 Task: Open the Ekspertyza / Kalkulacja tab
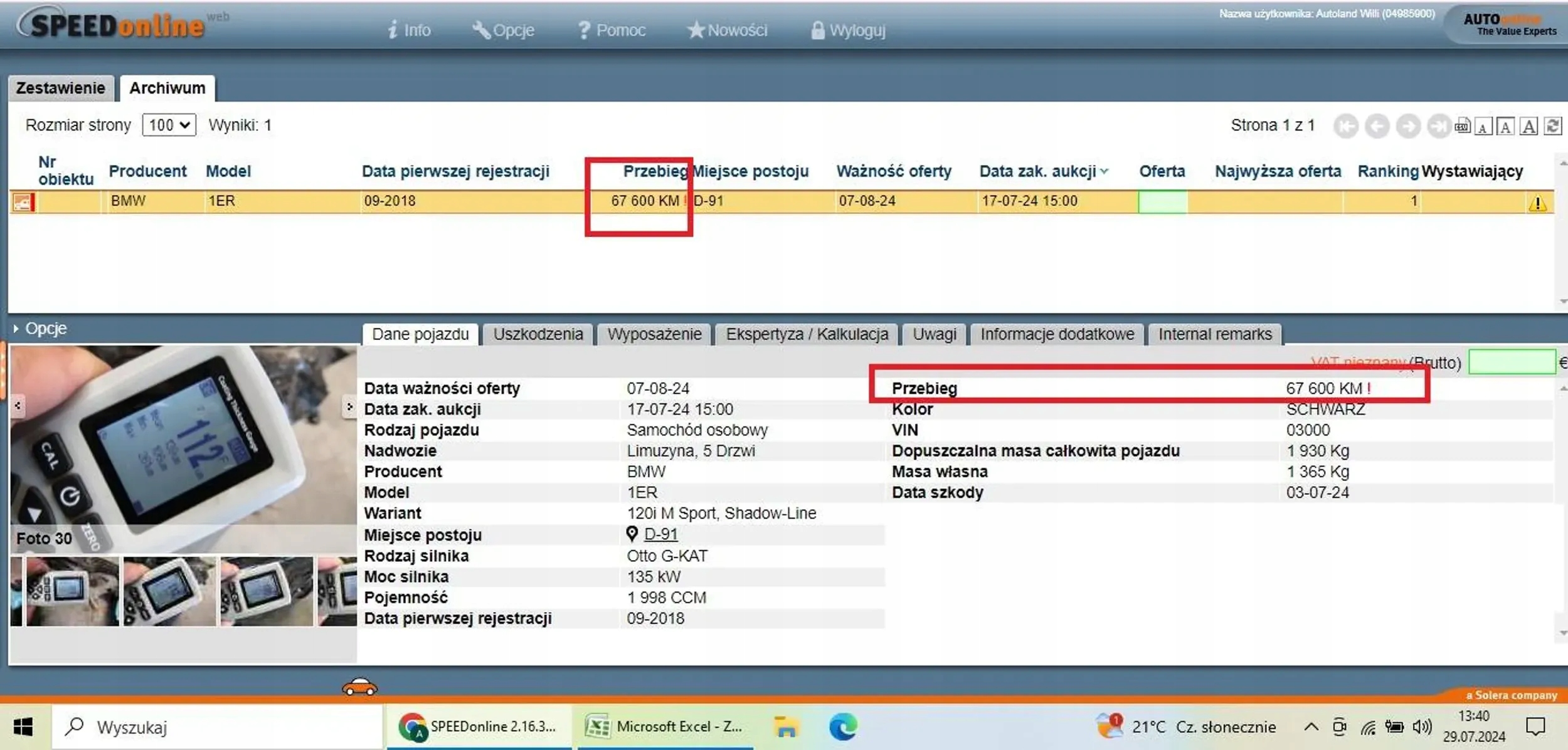[807, 334]
